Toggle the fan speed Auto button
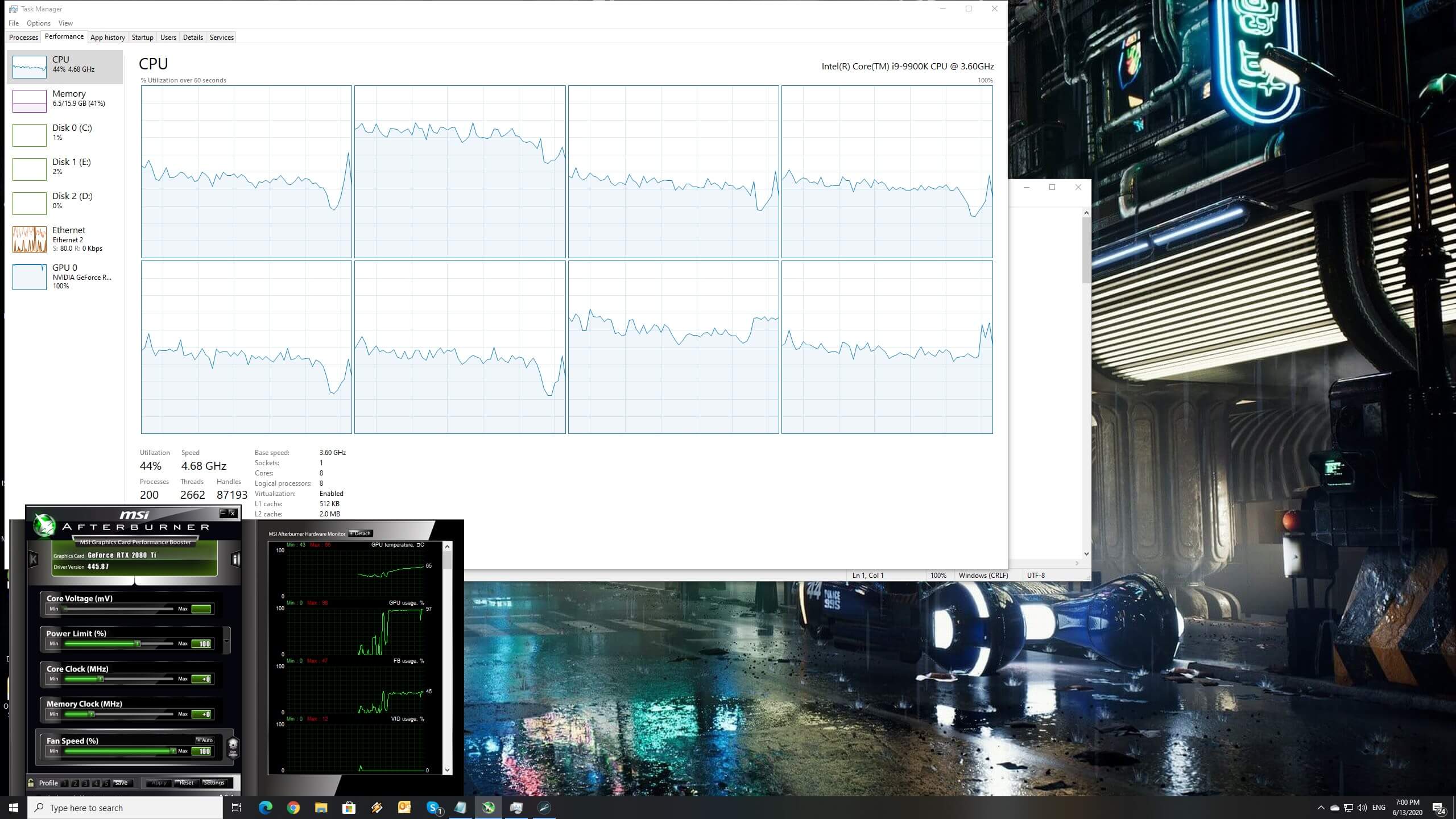 click(205, 740)
